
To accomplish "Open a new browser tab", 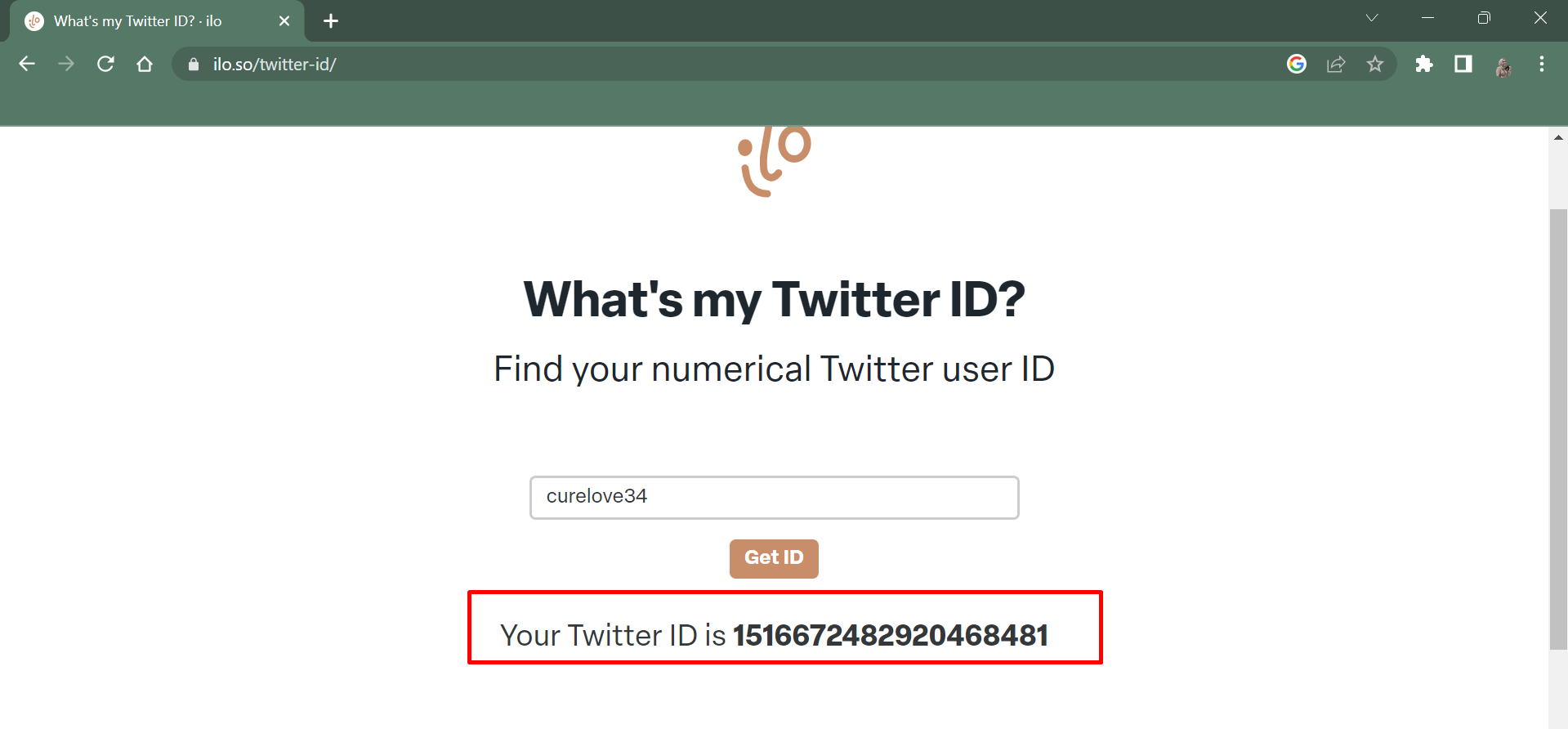I will pos(331,21).
